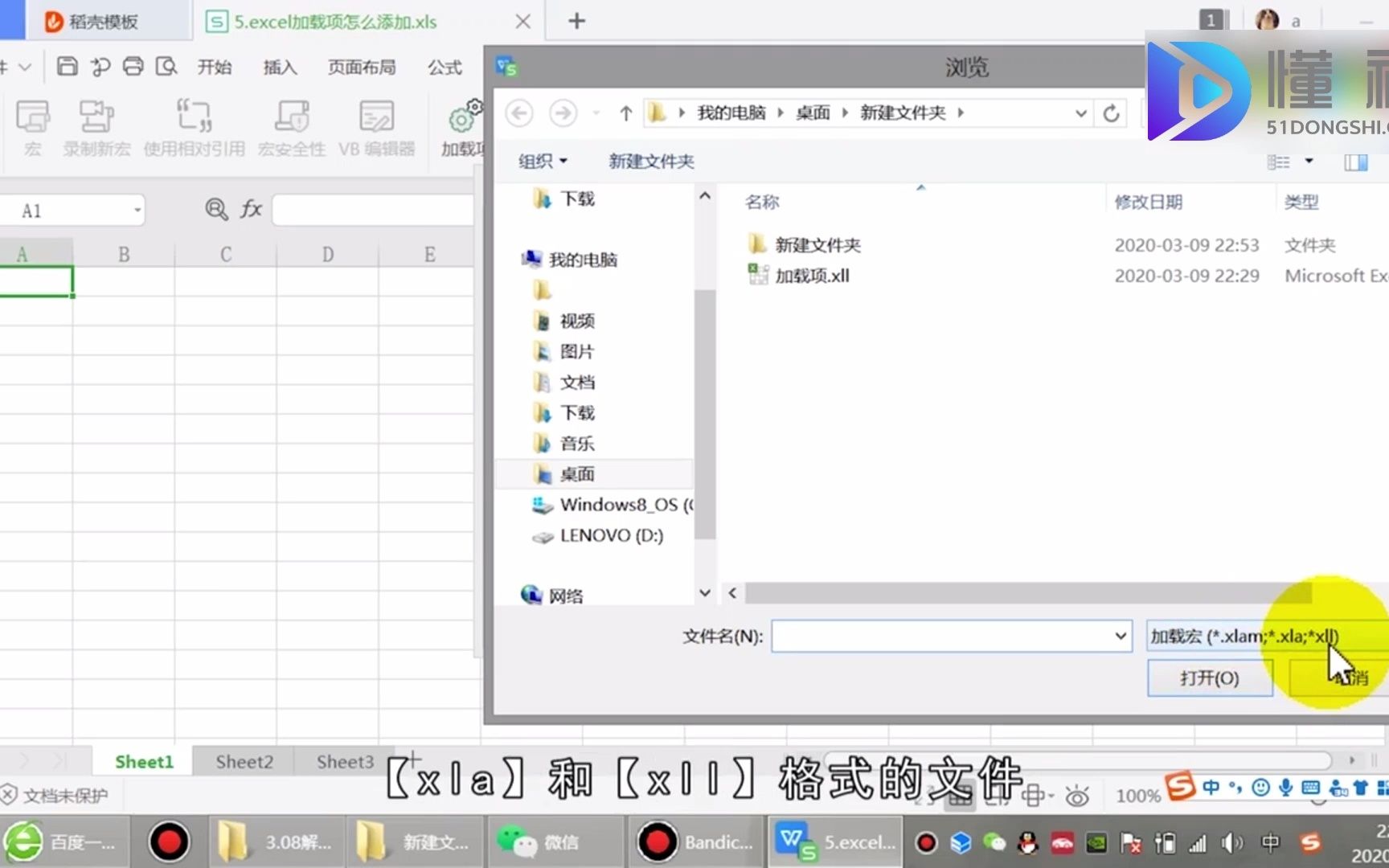The image size is (1389, 868).
Task: Click the 加载项 add-ins gear icon
Action: pos(464,127)
